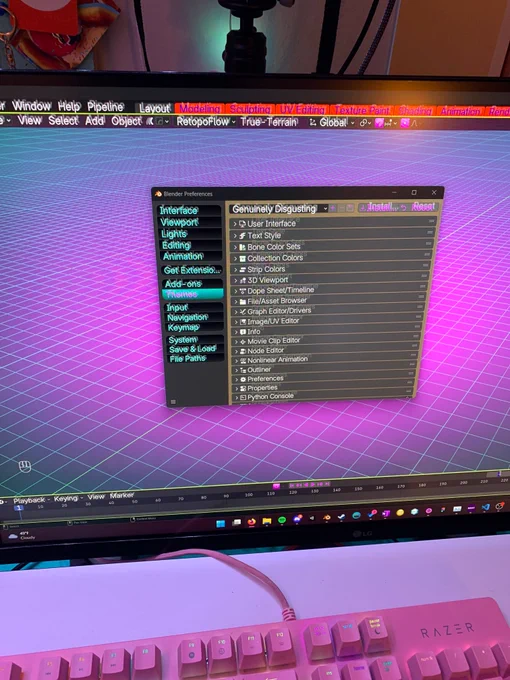Open the UV Editing workspace tab

(302, 110)
